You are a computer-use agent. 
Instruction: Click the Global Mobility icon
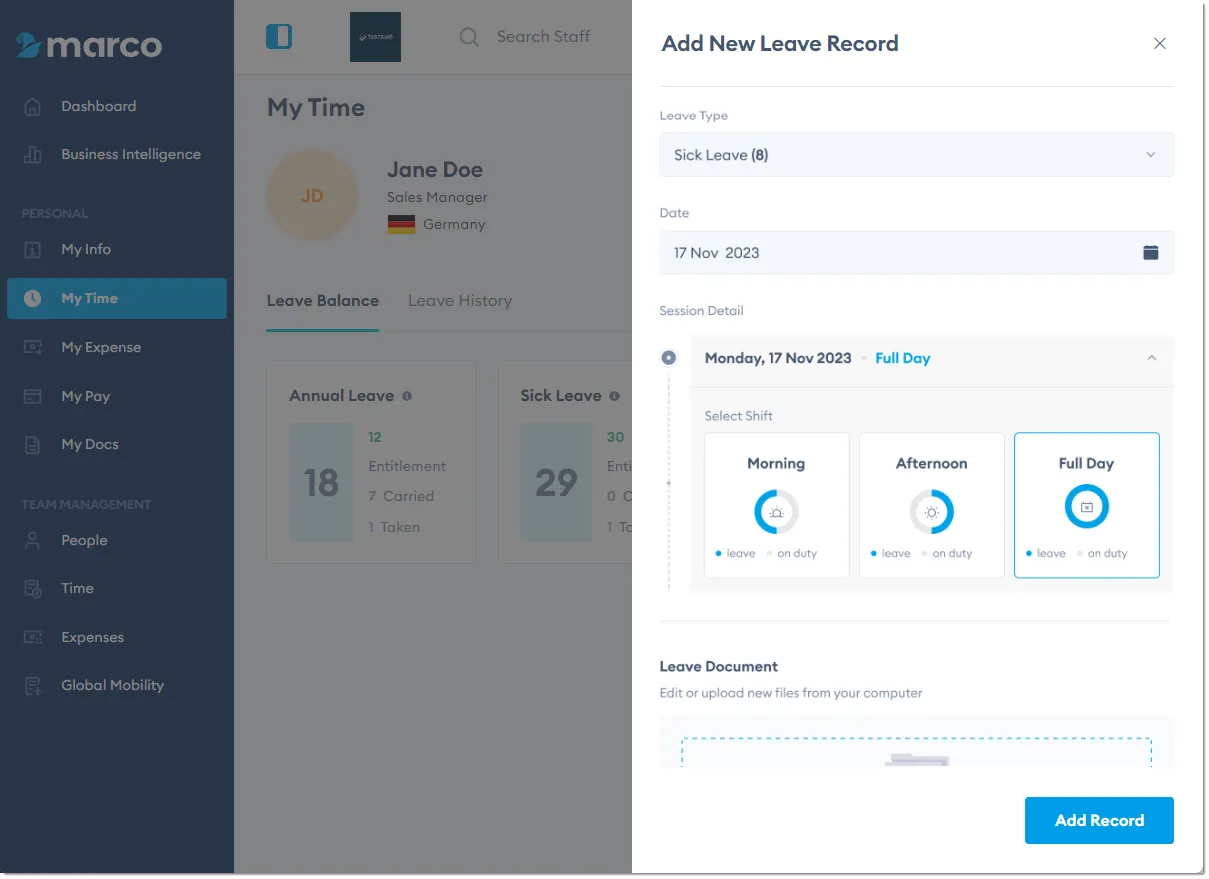[x=33, y=685]
